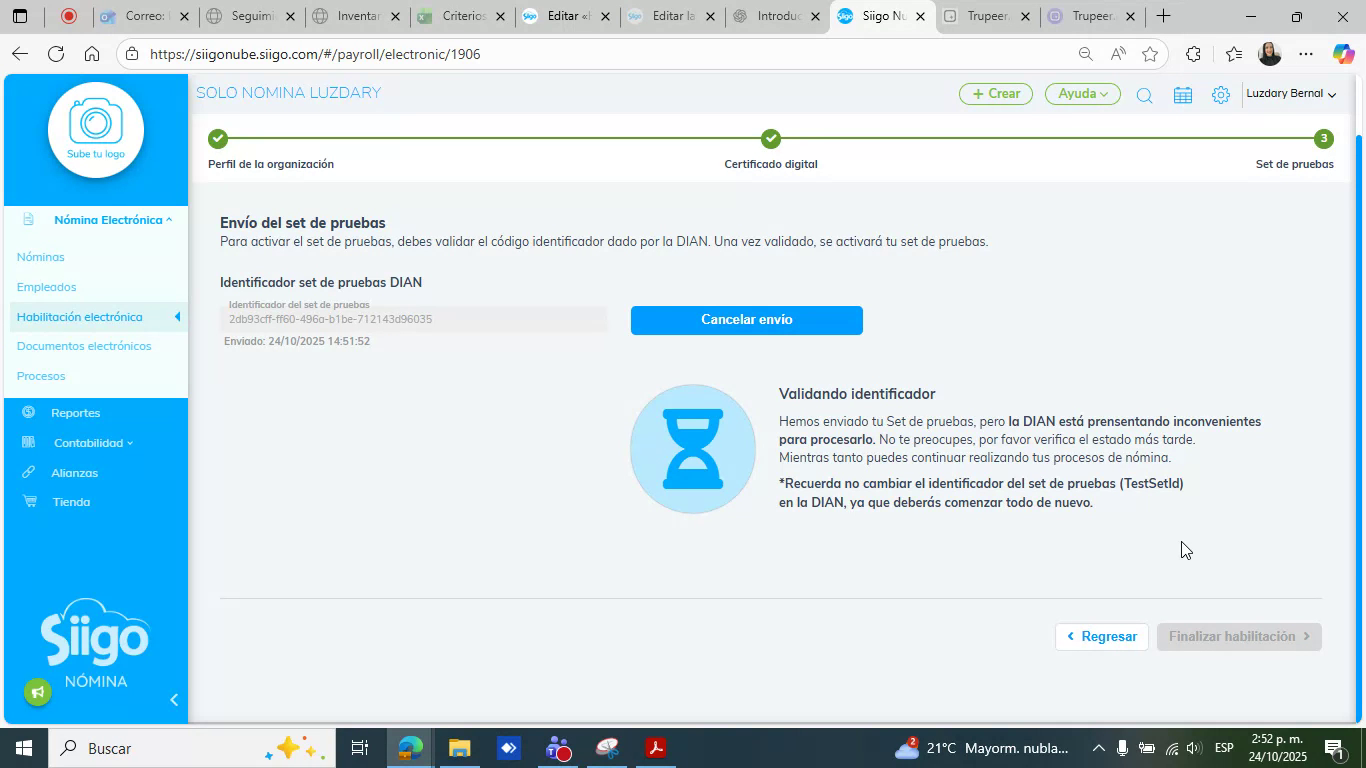Click the Alianzas link icon
This screenshot has height=768, width=1366.
28,472
